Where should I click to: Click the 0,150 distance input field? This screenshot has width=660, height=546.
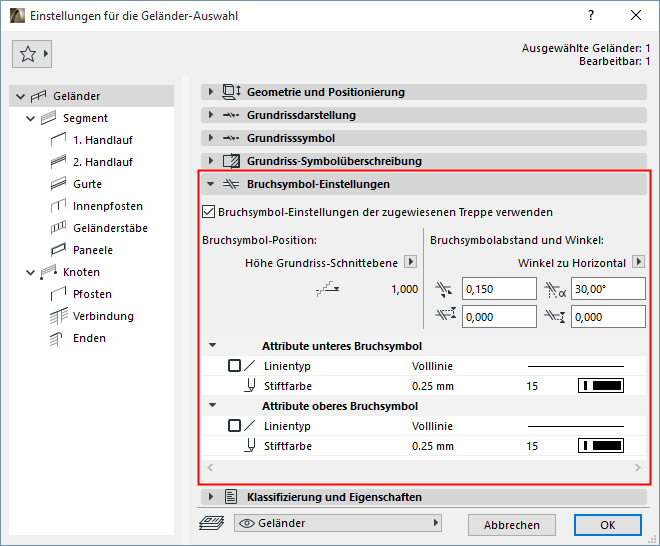pyautogui.click(x=499, y=289)
